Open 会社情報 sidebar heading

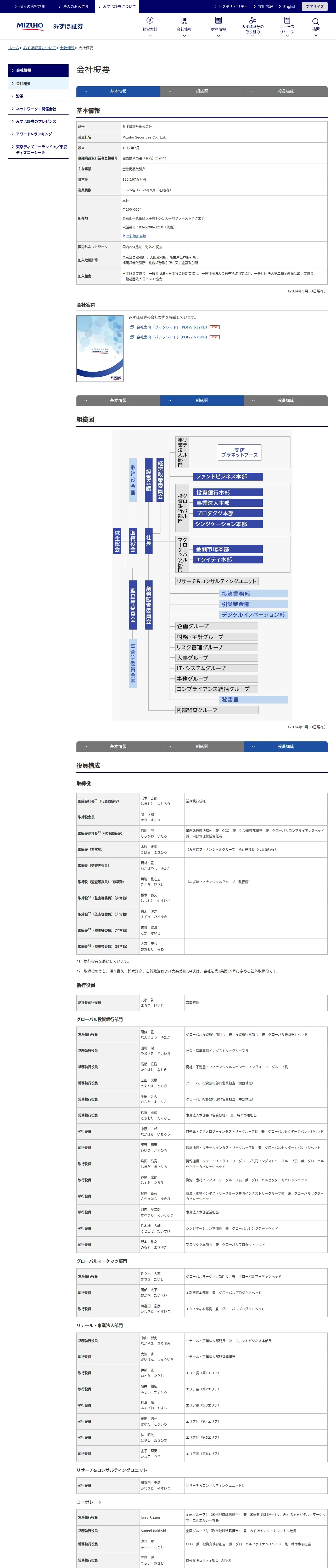(x=38, y=71)
